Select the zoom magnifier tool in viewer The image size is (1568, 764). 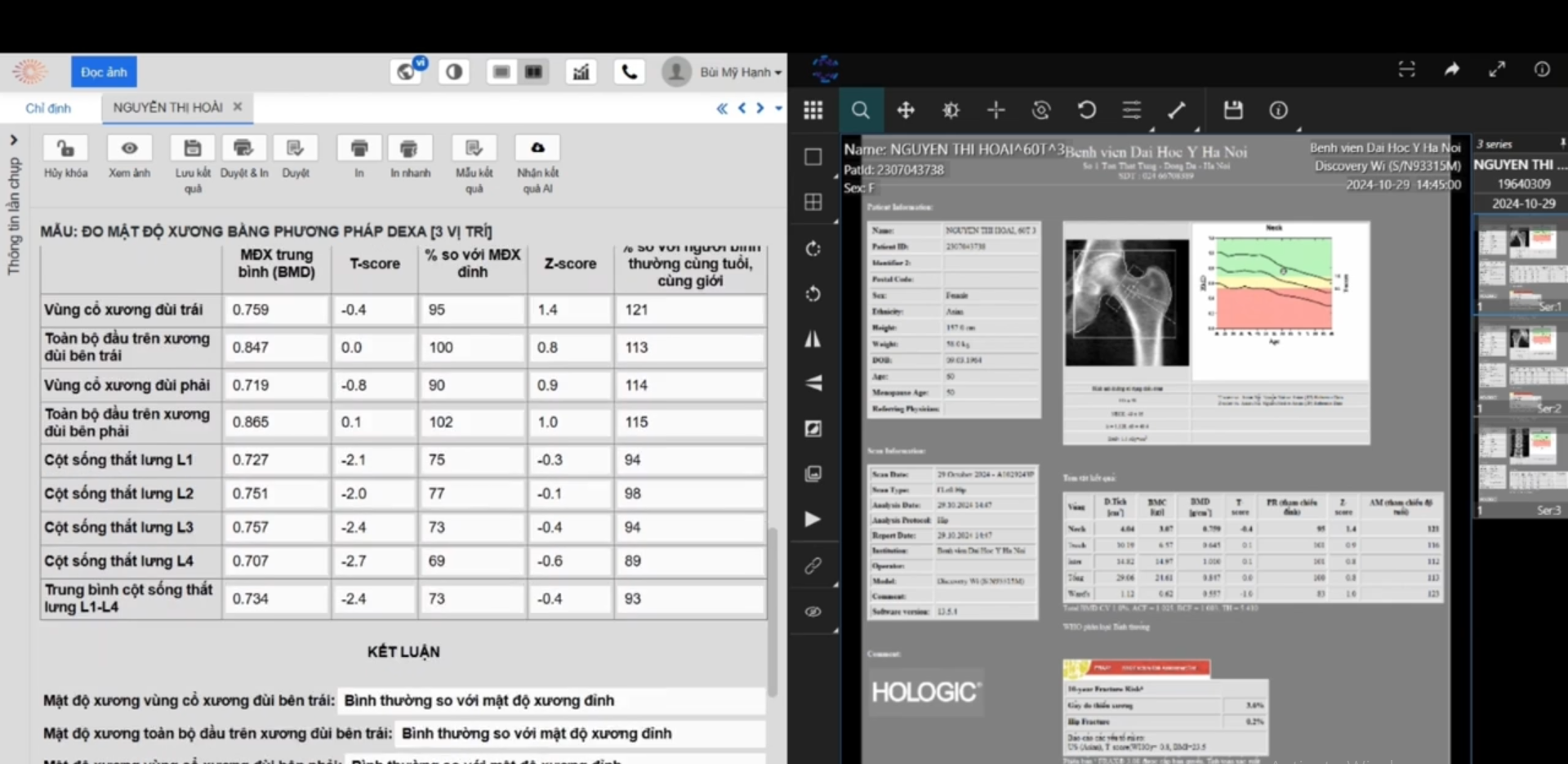[x=861, y=110]
